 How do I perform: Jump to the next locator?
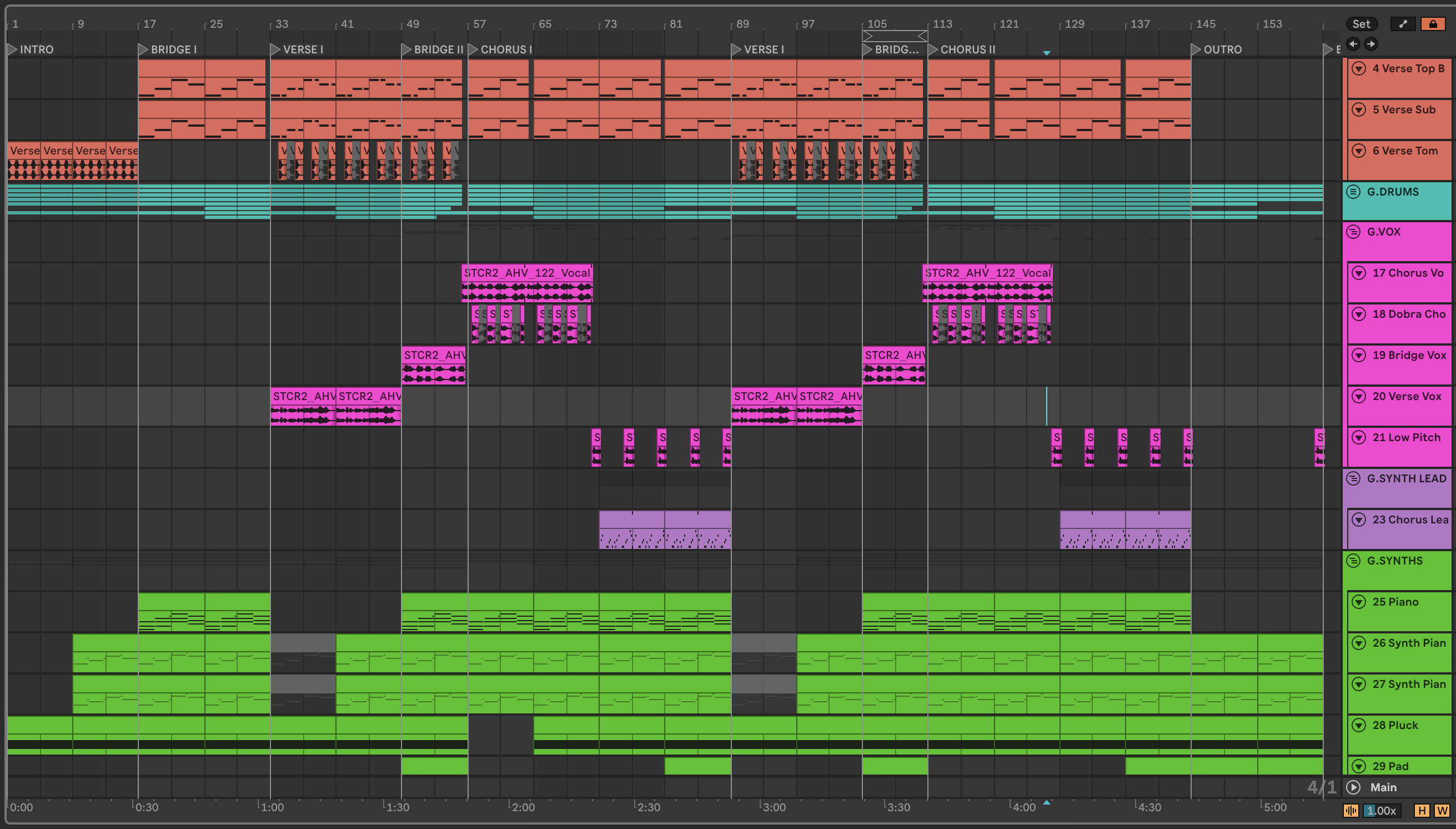point(1371,44)
